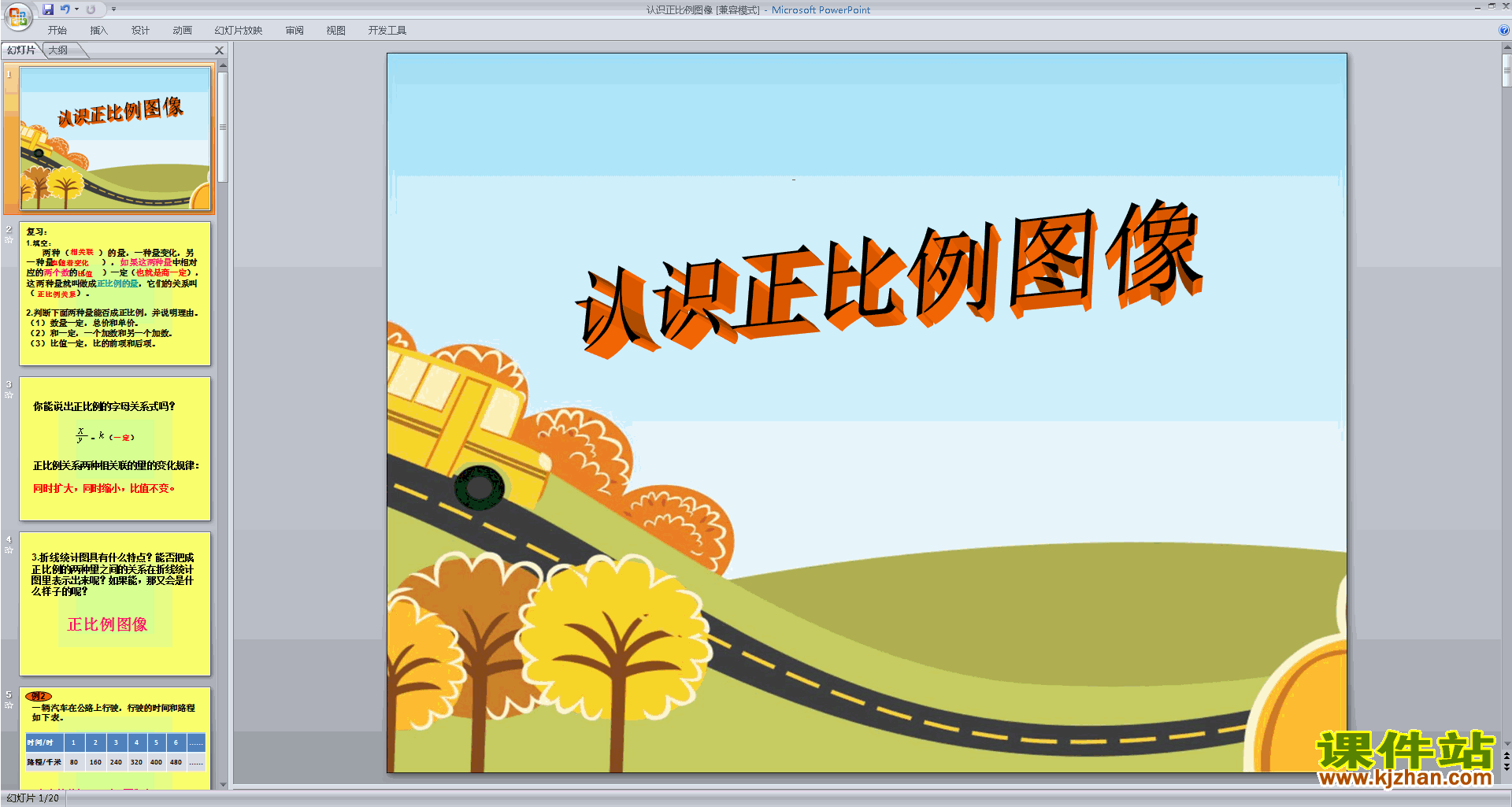This screenshot has width=1512, height=807.
Task: Open the 幻灯片放映 ribbon tab
Action: coord(238,31)
